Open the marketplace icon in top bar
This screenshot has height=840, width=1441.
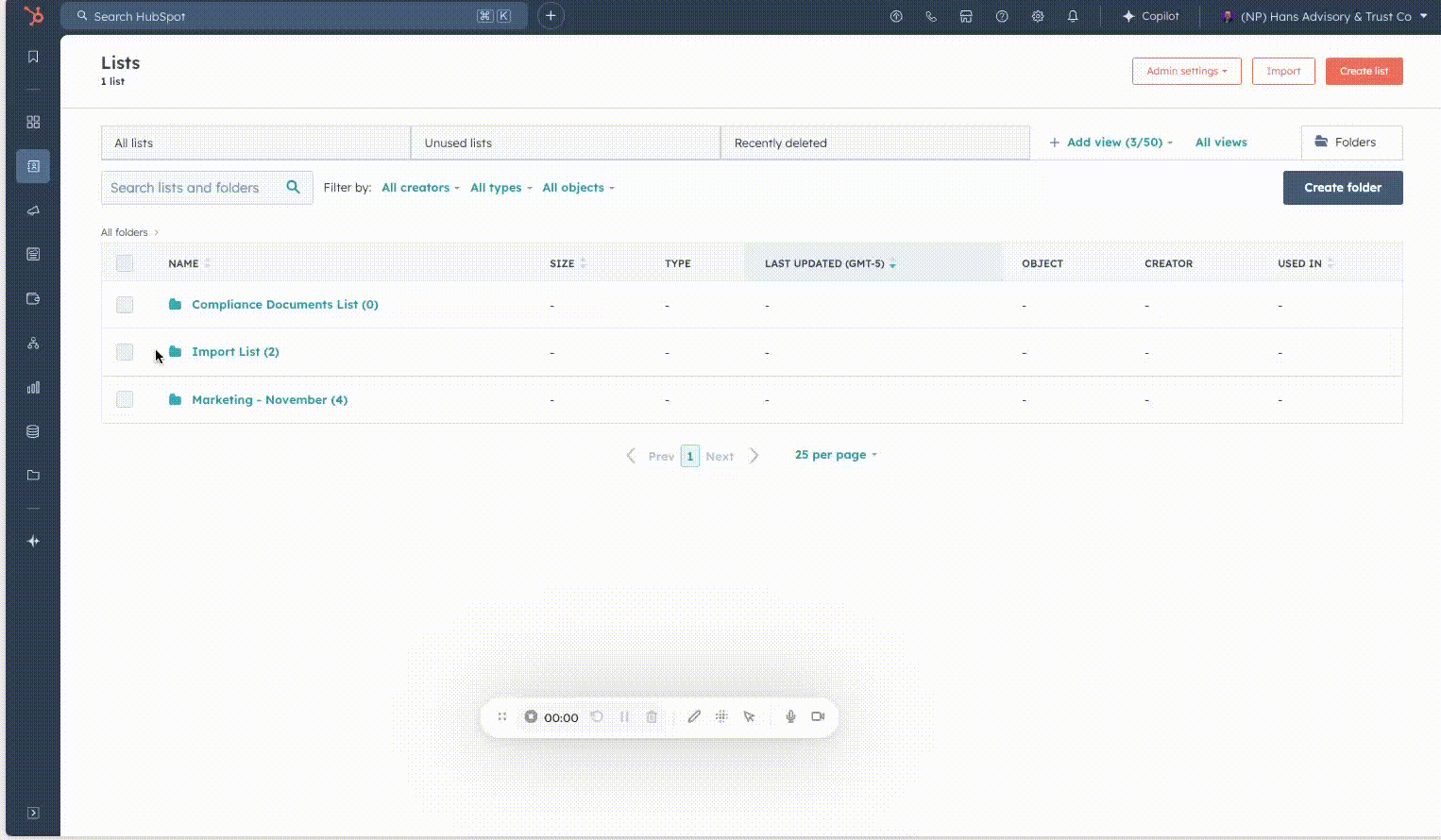(x=966, y=16)
